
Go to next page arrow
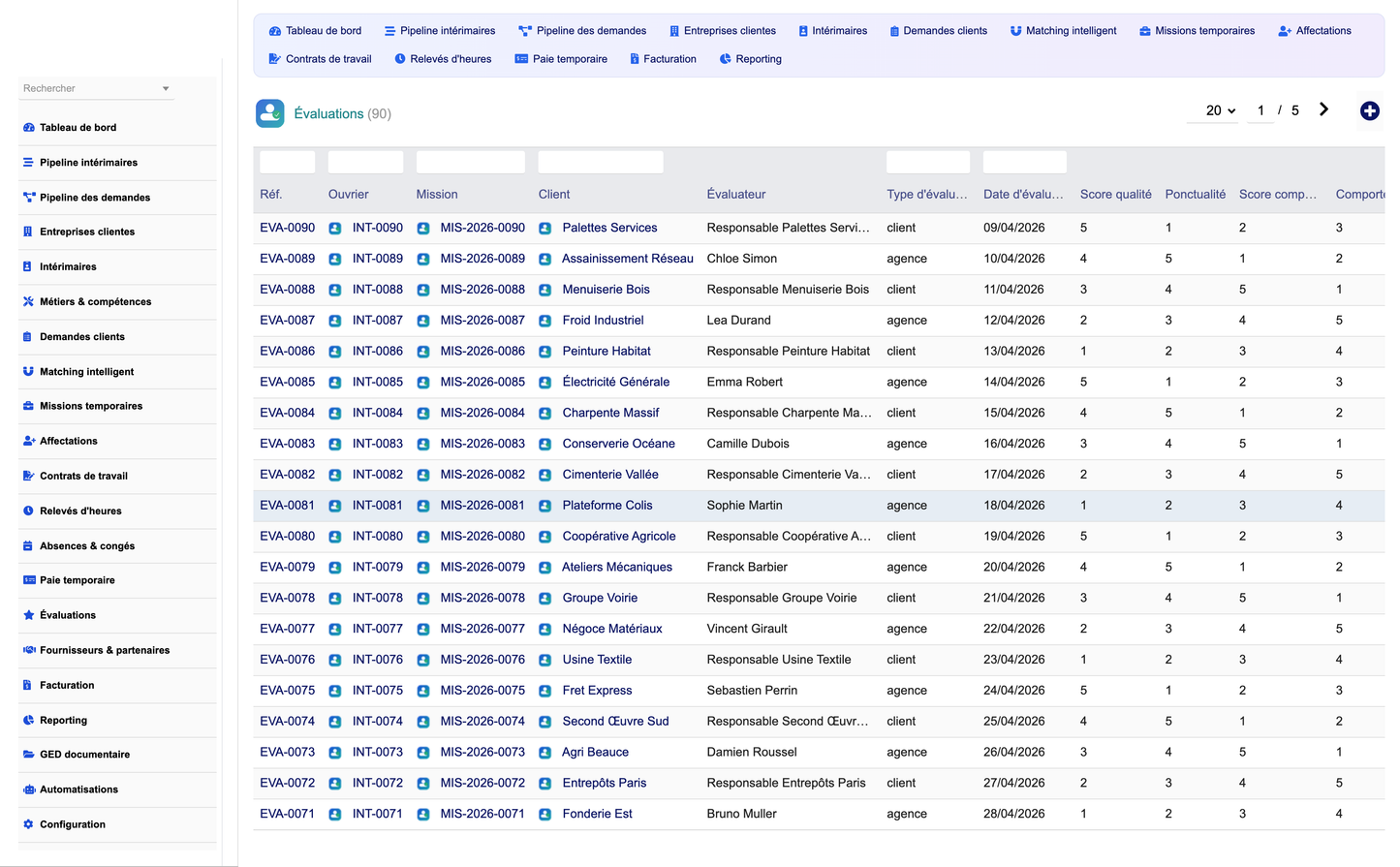point(1323,109)
